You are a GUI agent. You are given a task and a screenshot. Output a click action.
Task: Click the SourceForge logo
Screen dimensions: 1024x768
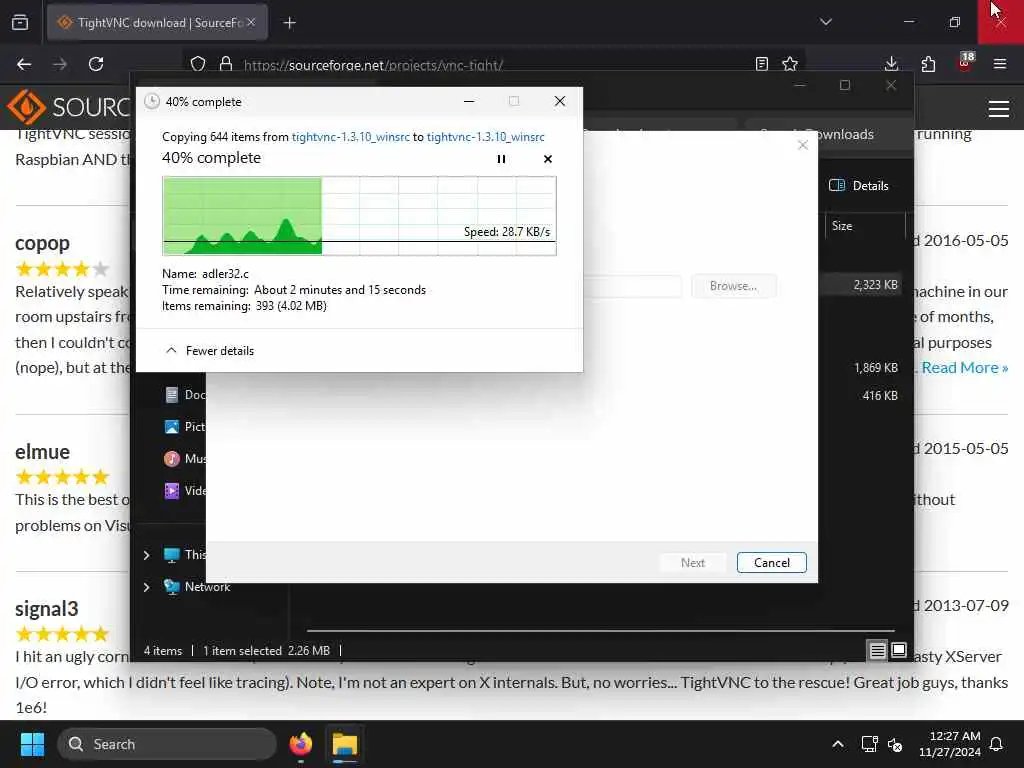tap(69, 106)
